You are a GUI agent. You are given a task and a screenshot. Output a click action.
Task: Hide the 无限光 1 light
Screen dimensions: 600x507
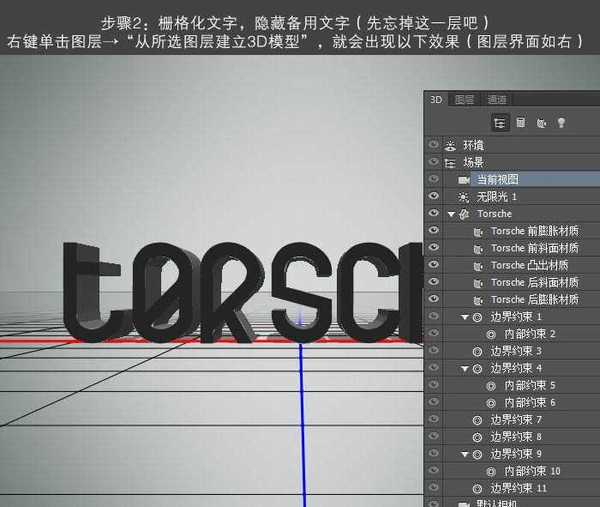[434, 196]
